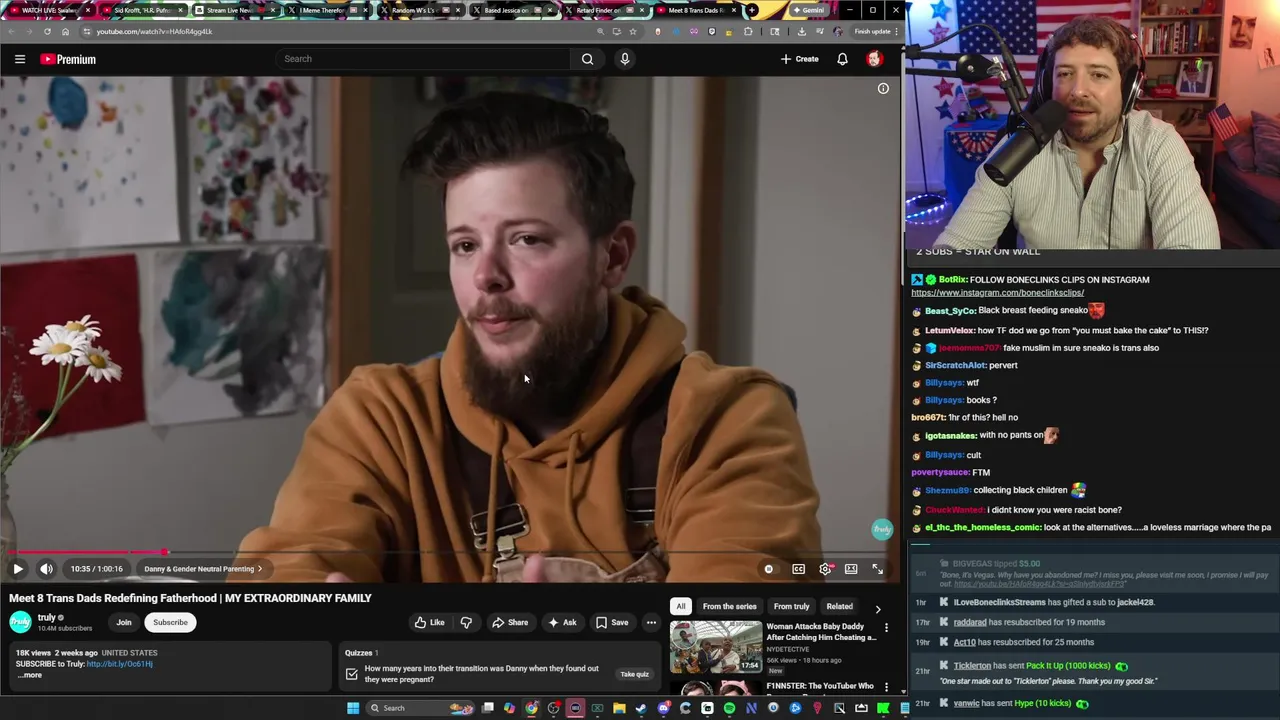Image resolution: width=1280 pixels, height=720 pixels.
Task: Open the Windows Start menu
Action: coord(352,708)
